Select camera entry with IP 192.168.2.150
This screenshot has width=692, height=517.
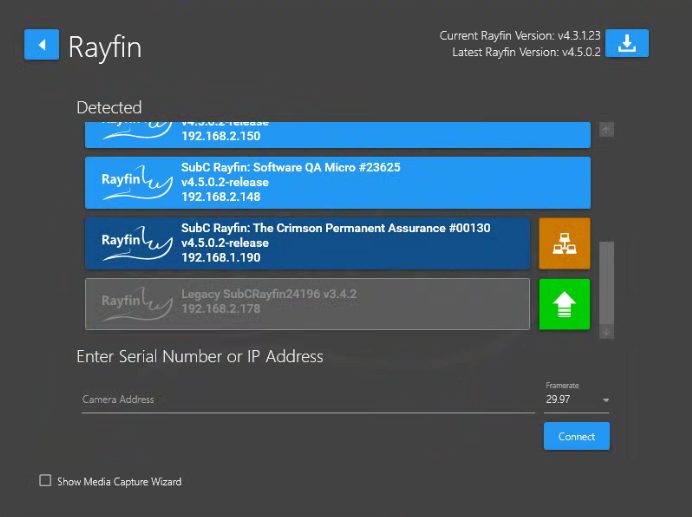[338, 135]
